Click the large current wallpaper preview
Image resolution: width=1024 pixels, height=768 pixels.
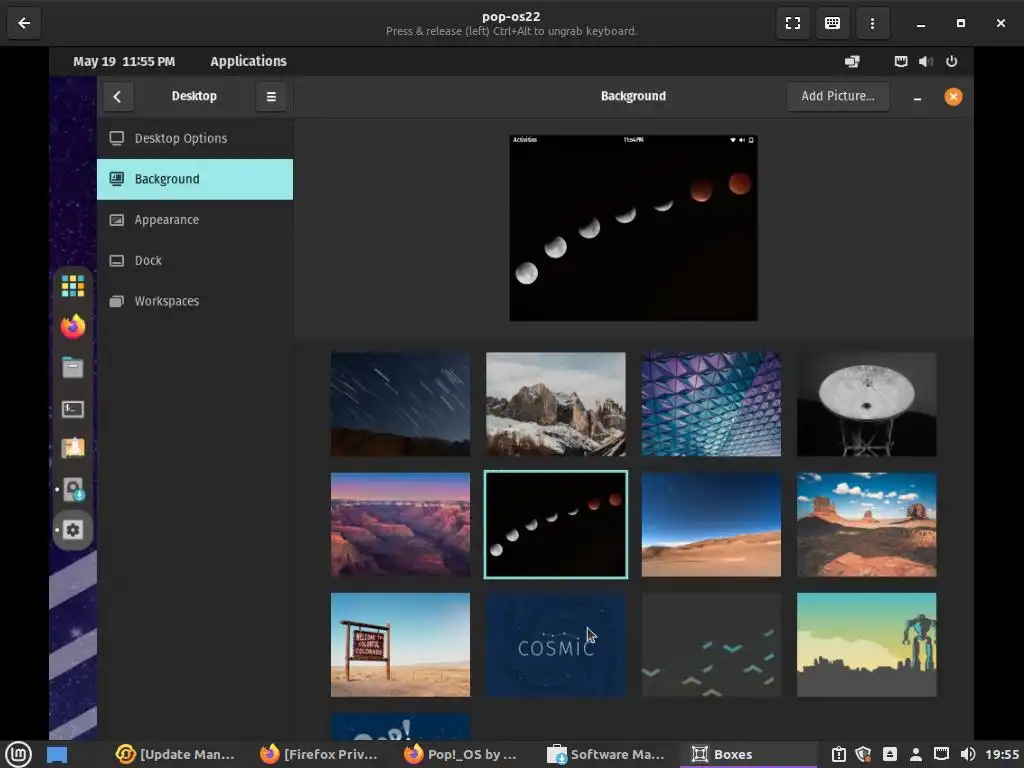click(633, 228)
